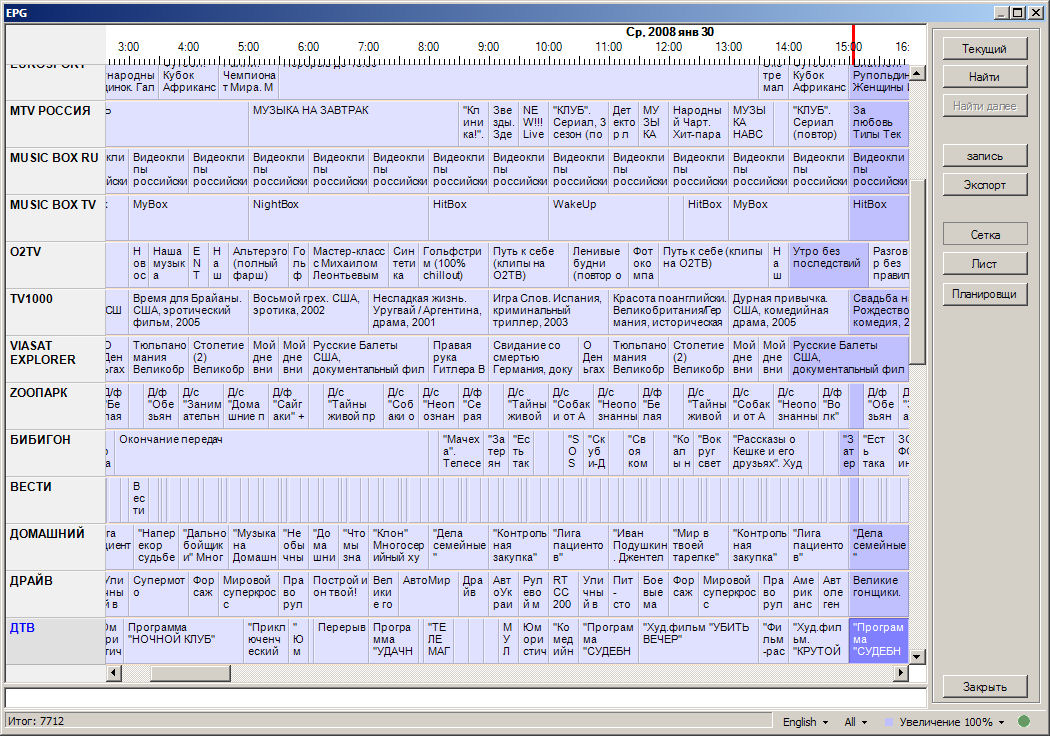Viewport: 1050px width, 736px height.
Task: Open the English language dropdown
Action: click(806, 722)
